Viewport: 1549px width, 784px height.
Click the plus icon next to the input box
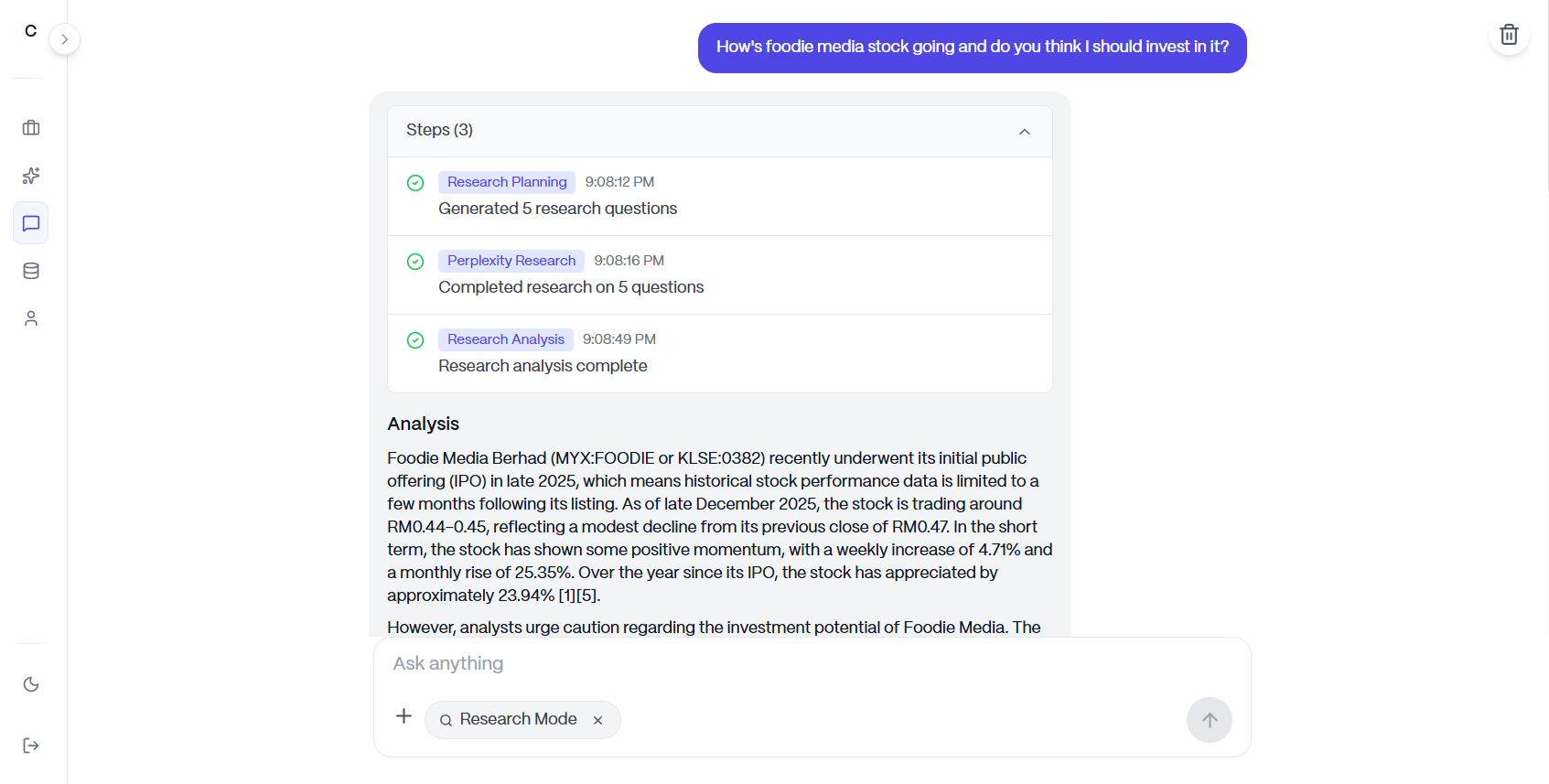point(403,716)
